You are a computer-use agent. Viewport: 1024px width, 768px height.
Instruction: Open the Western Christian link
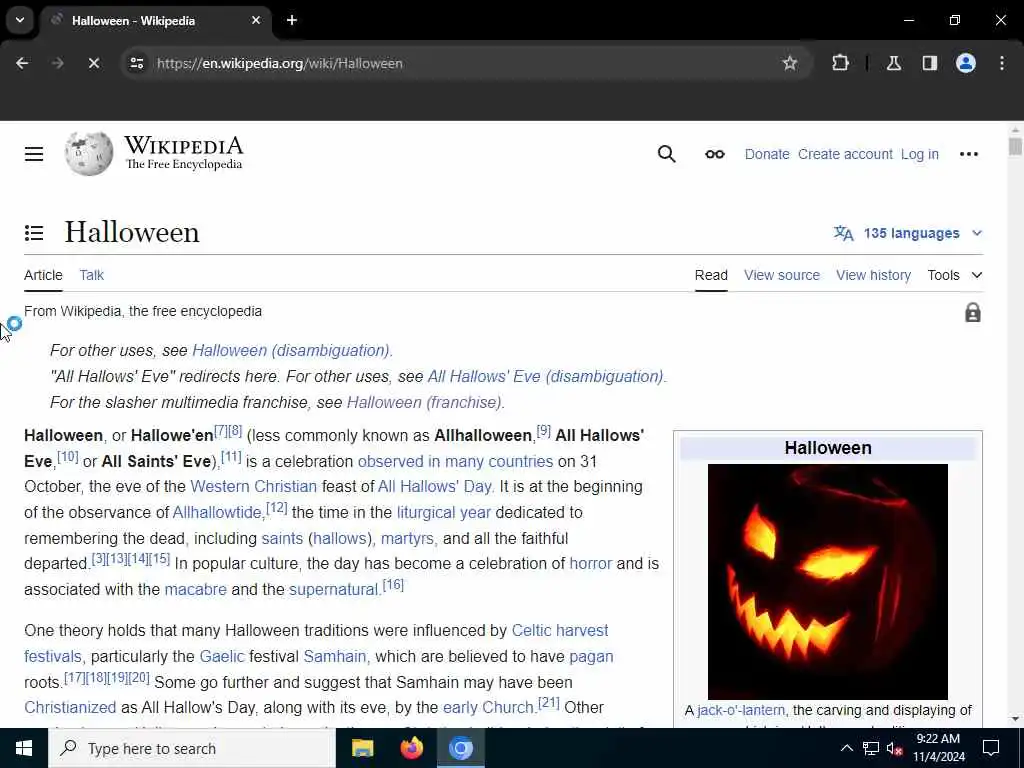pyautogui.click(x=253, y=487)
